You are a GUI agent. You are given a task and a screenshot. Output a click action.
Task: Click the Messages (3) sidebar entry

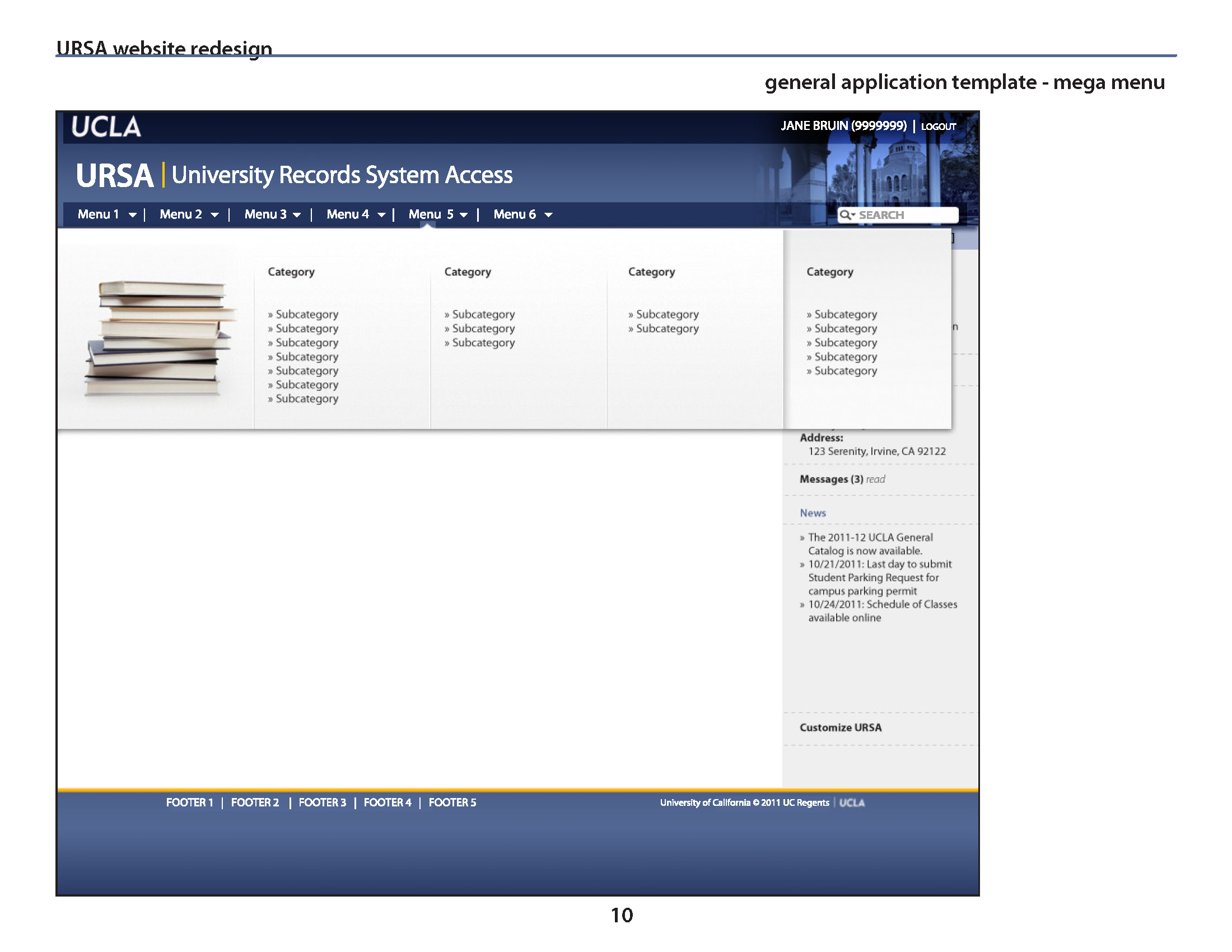click(x=832, y=479)
